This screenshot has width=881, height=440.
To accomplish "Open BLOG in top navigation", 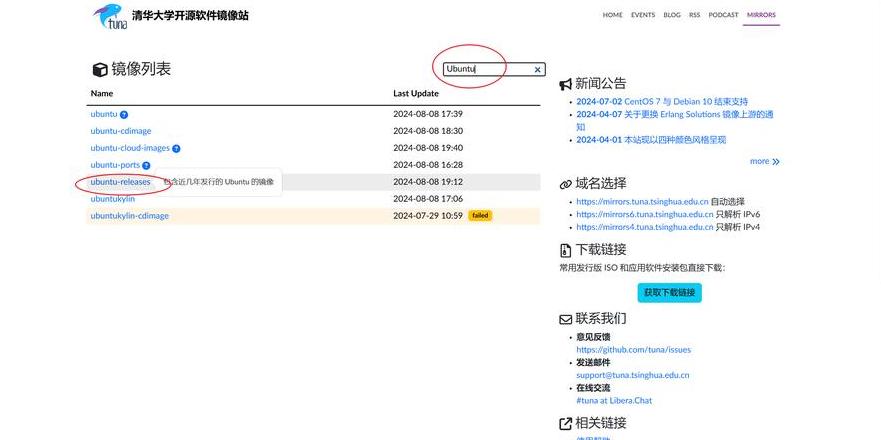I will (x=672, y=15).
